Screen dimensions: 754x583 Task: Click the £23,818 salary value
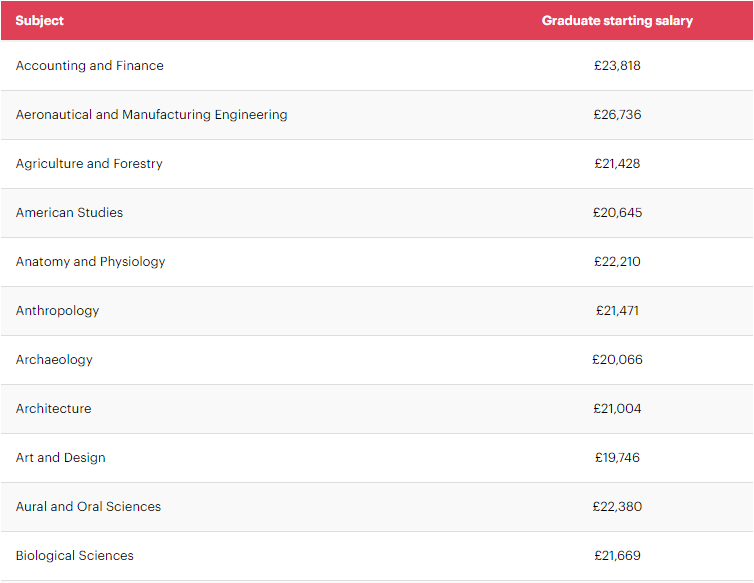[x=617, y=66]
